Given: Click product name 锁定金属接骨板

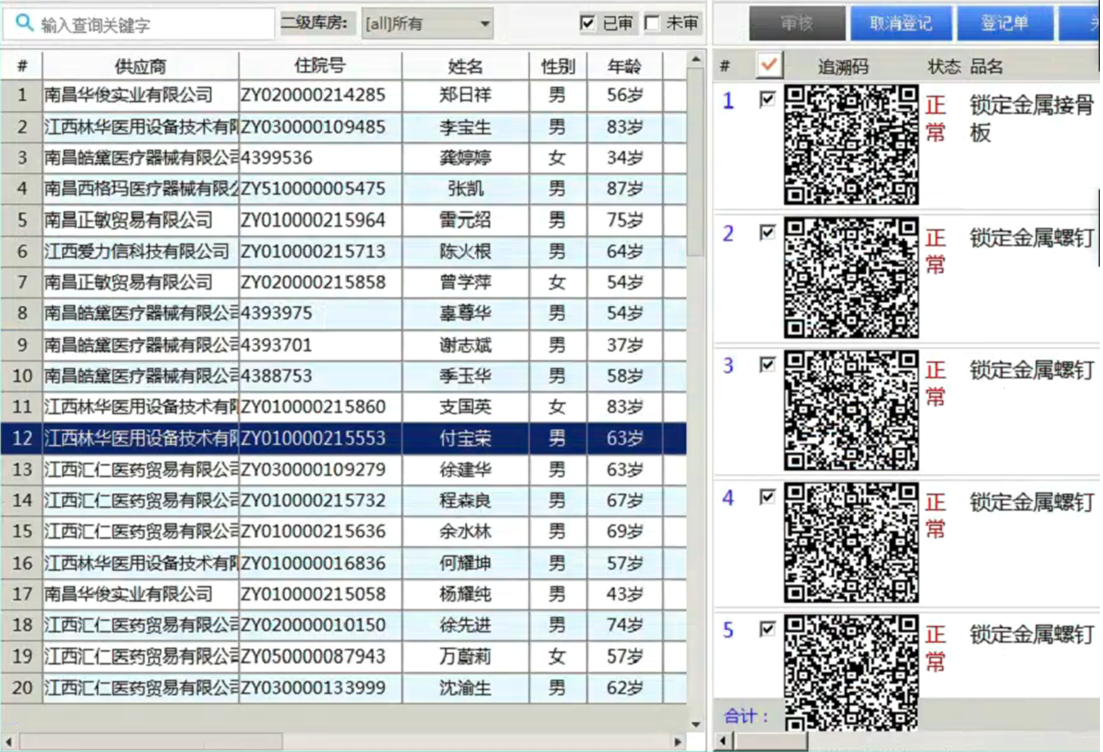Looking at the screenshot, I should 1031,118.
